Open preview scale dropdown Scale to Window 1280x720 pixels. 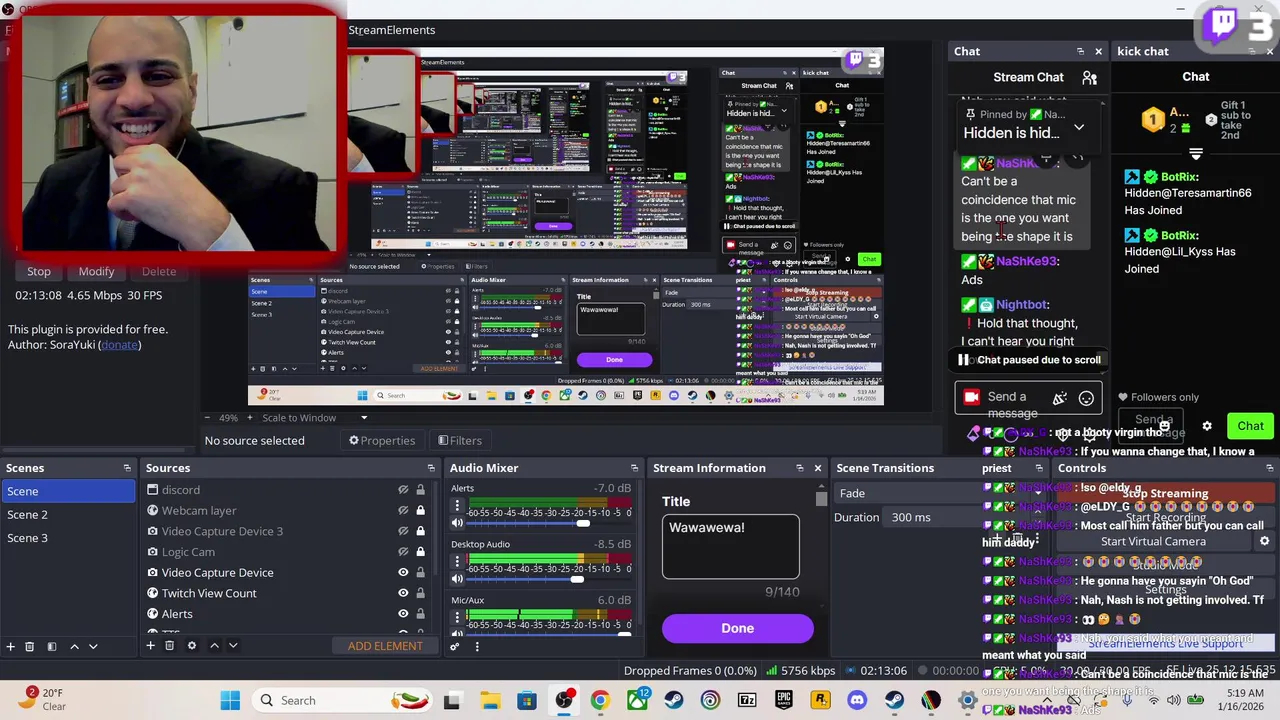(315, 418)
